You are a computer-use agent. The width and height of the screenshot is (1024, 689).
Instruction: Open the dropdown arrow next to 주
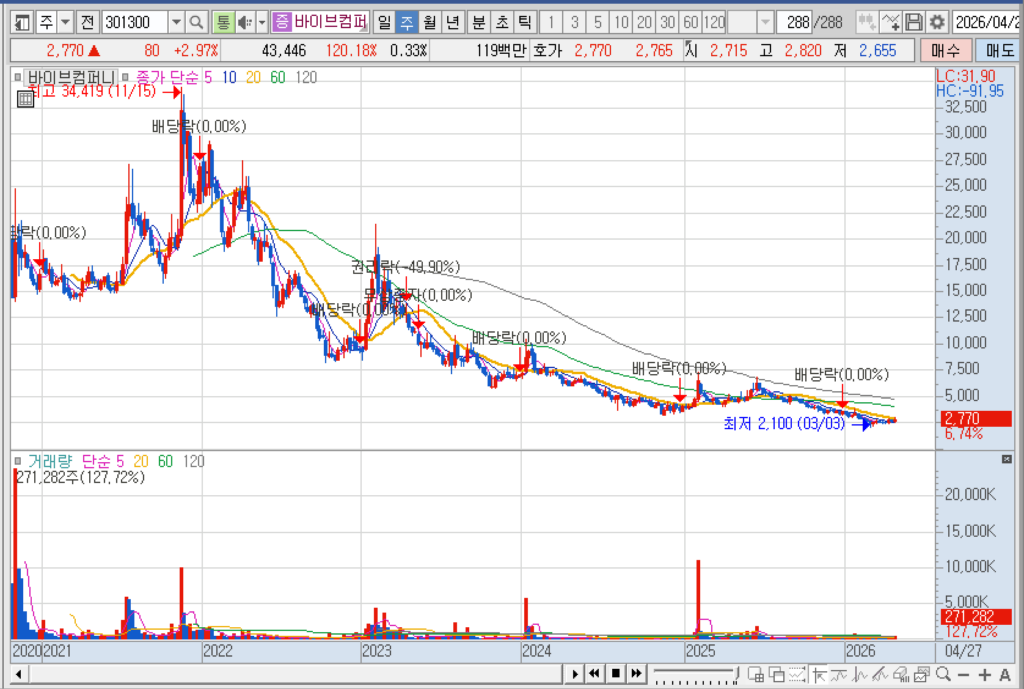click(x=65, y=22)
